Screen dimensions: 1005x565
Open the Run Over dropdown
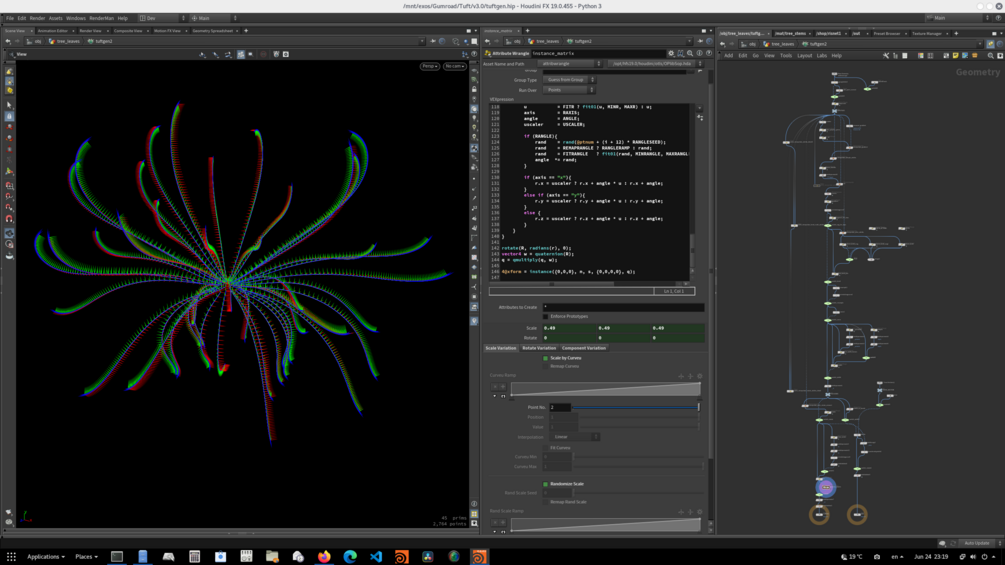click(x=570, y=90)
